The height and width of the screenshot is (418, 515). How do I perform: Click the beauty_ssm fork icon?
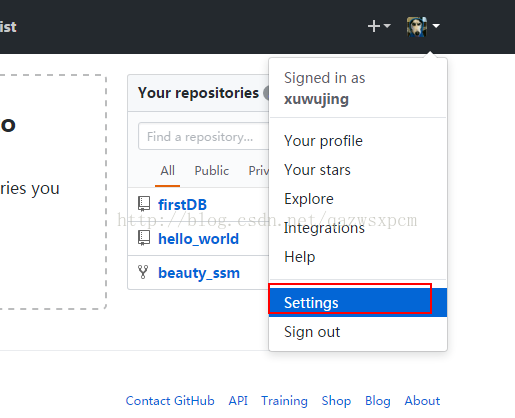(x=143, y=272)
